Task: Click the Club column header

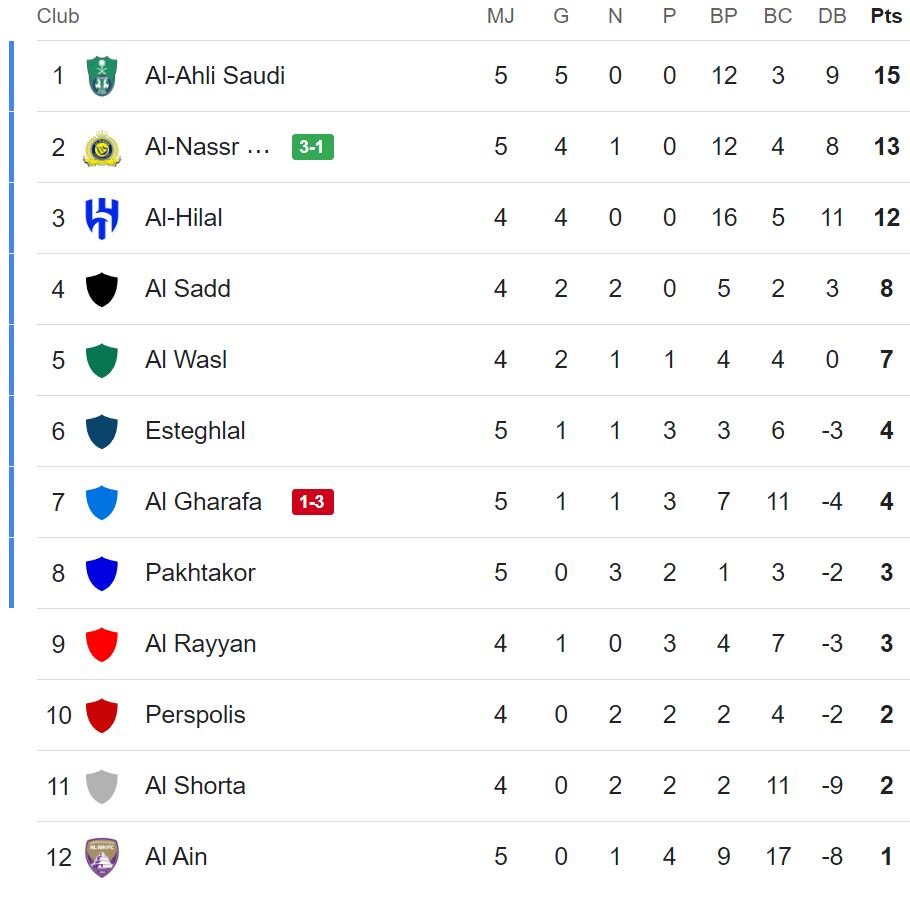Action: (58, 16)
